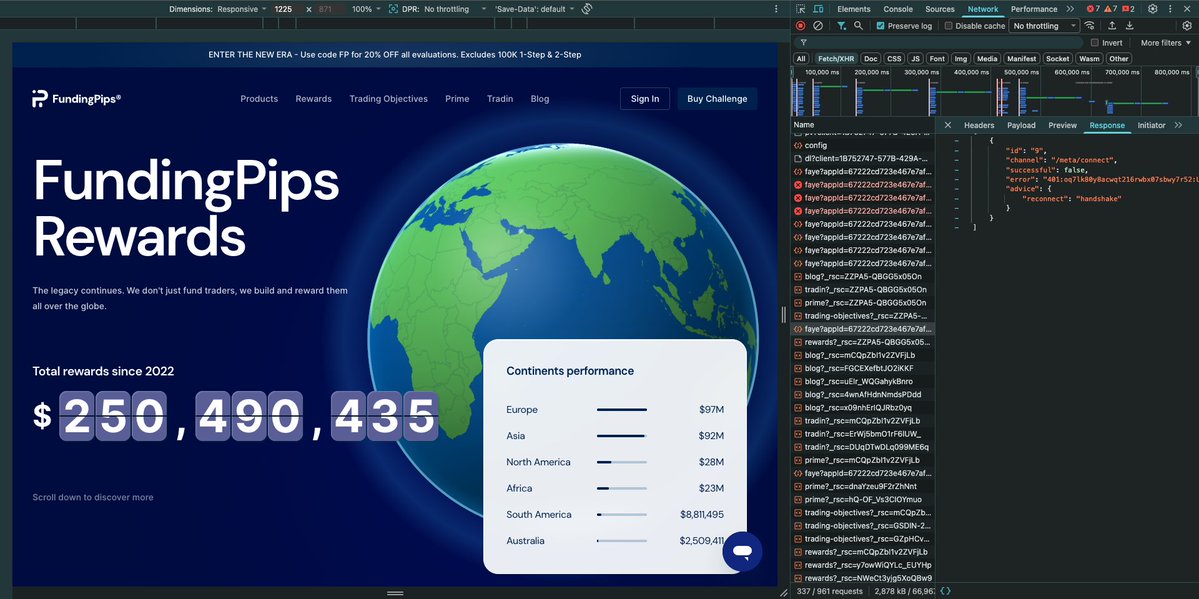The width and height of the screenshot is (1199, 599).
Task: Open the Headers request tab
Action: coord(979,125)
